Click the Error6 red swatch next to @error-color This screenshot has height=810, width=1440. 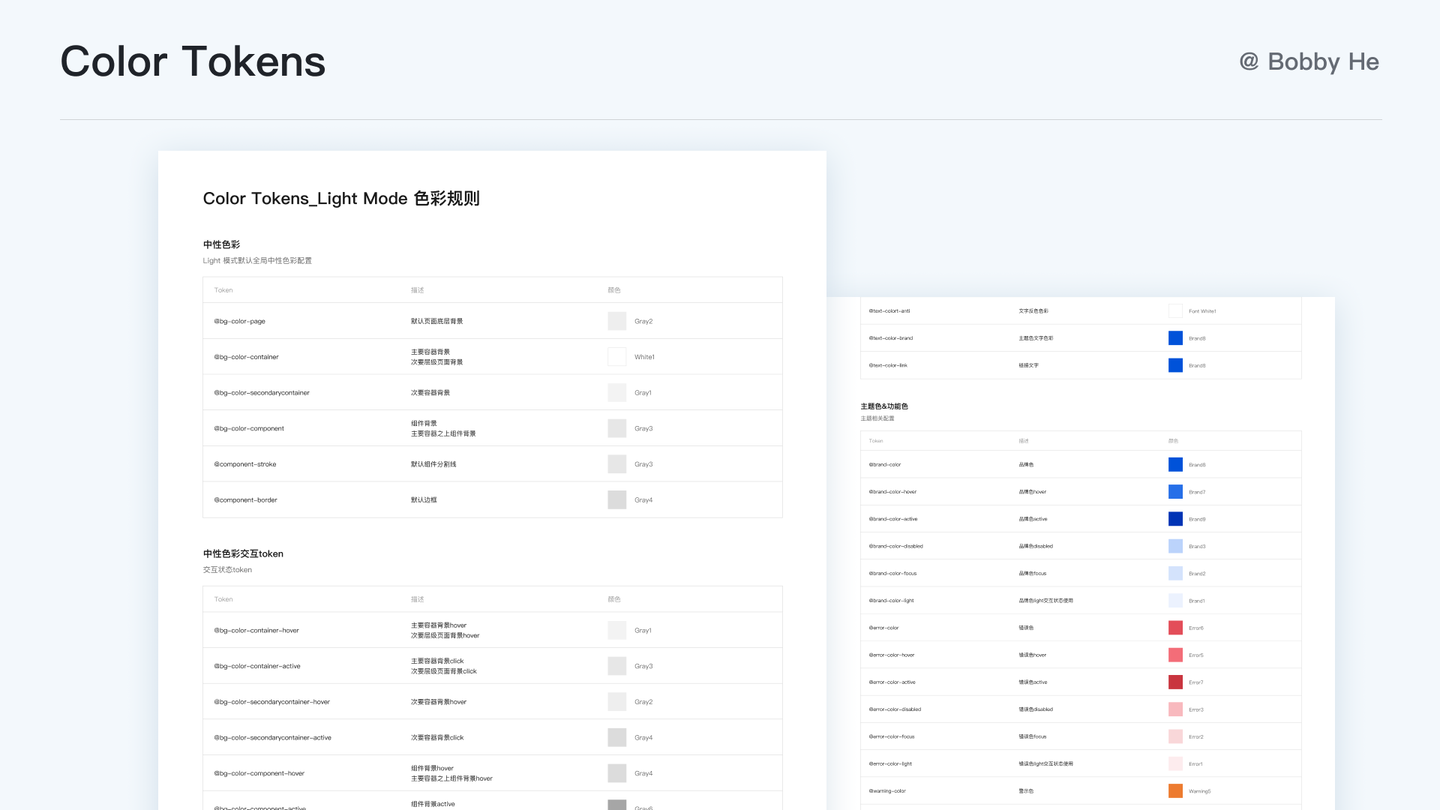(1175, 627)
